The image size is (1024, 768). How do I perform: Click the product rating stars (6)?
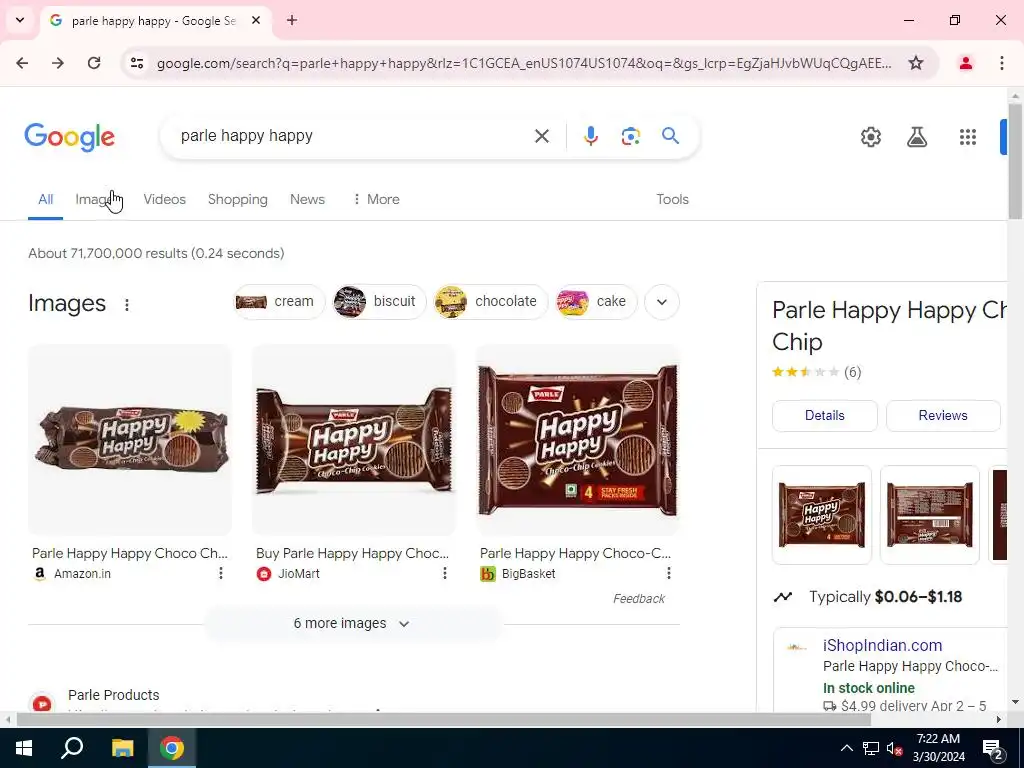816,372
